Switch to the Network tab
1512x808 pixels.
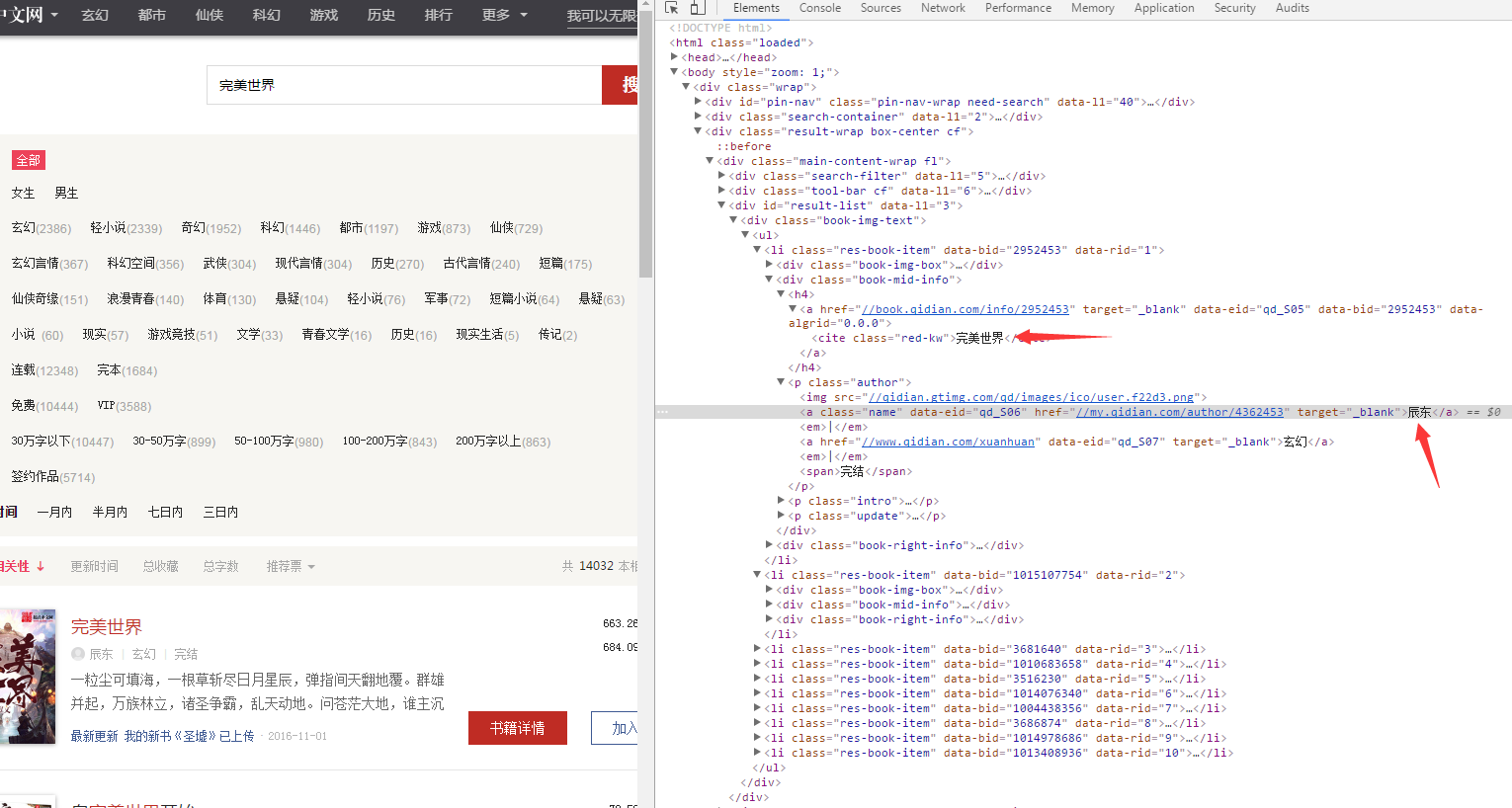[x=943, y=8]
